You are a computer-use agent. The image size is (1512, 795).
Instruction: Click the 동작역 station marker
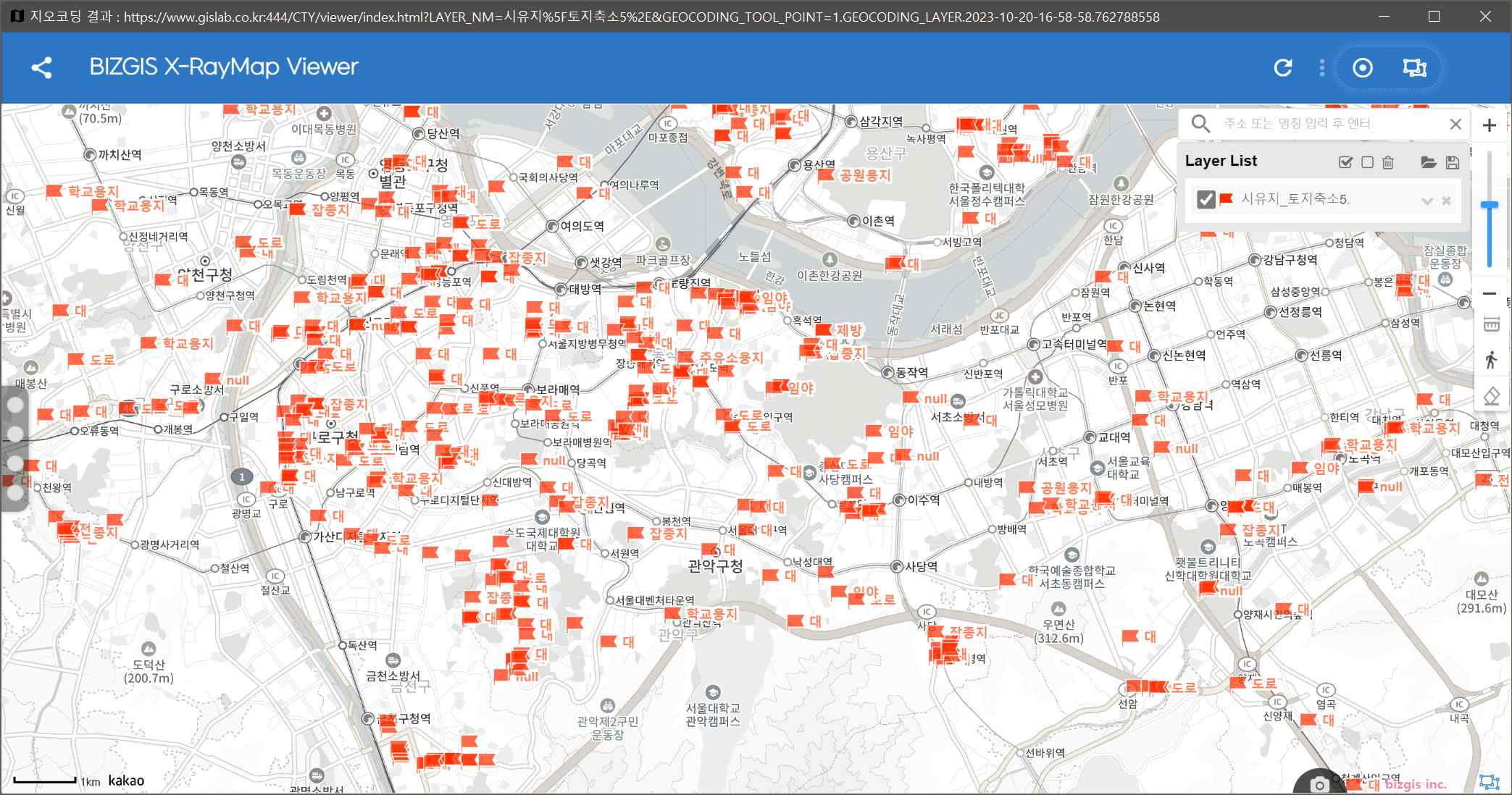[x=888, y=372]
